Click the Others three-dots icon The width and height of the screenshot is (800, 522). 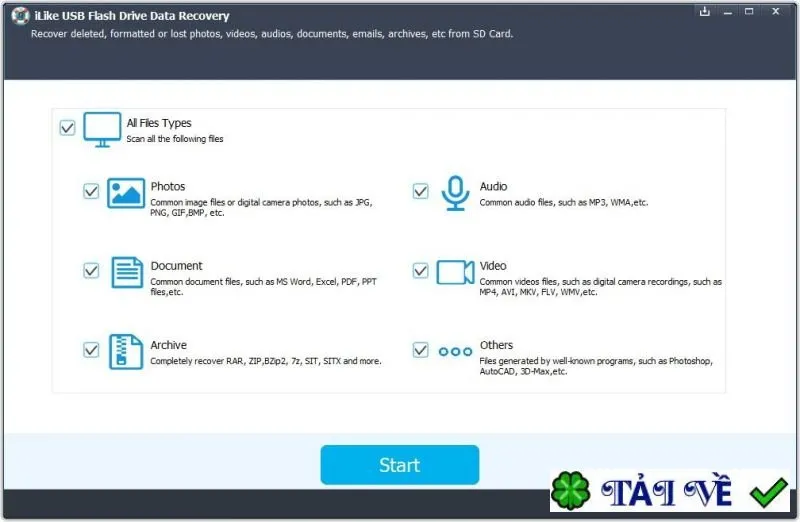click(x=455, y=352)
